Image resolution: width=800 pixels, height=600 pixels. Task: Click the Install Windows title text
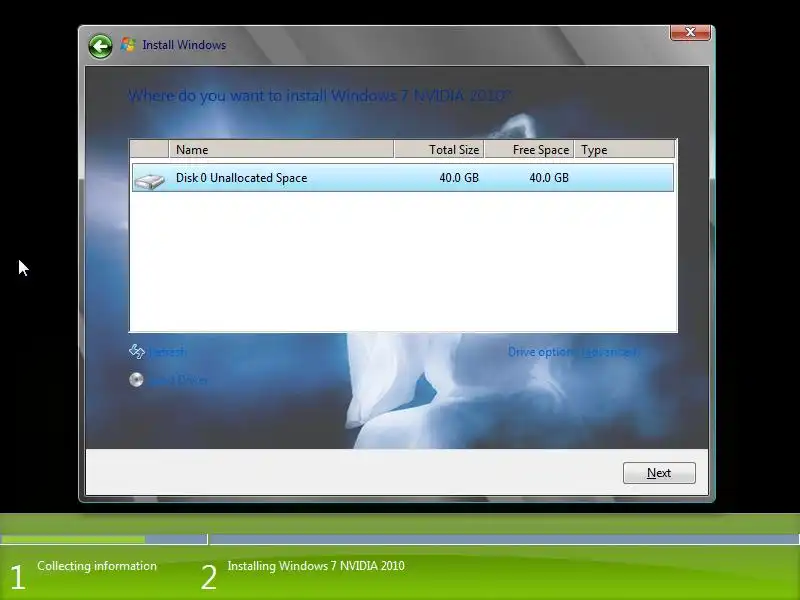(184, 45)
